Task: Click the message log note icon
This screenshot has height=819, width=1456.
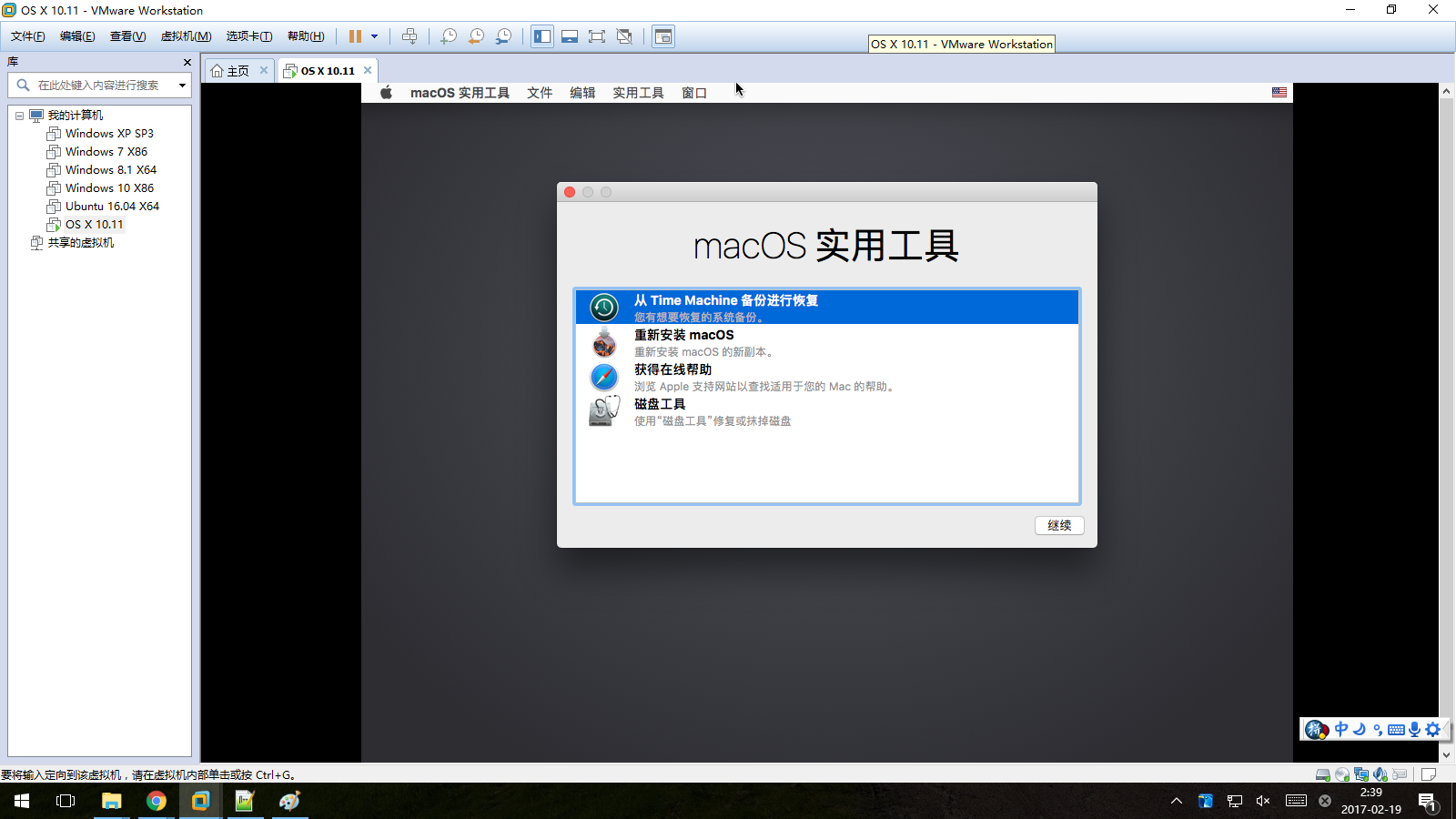Action: click(1429, 774)
